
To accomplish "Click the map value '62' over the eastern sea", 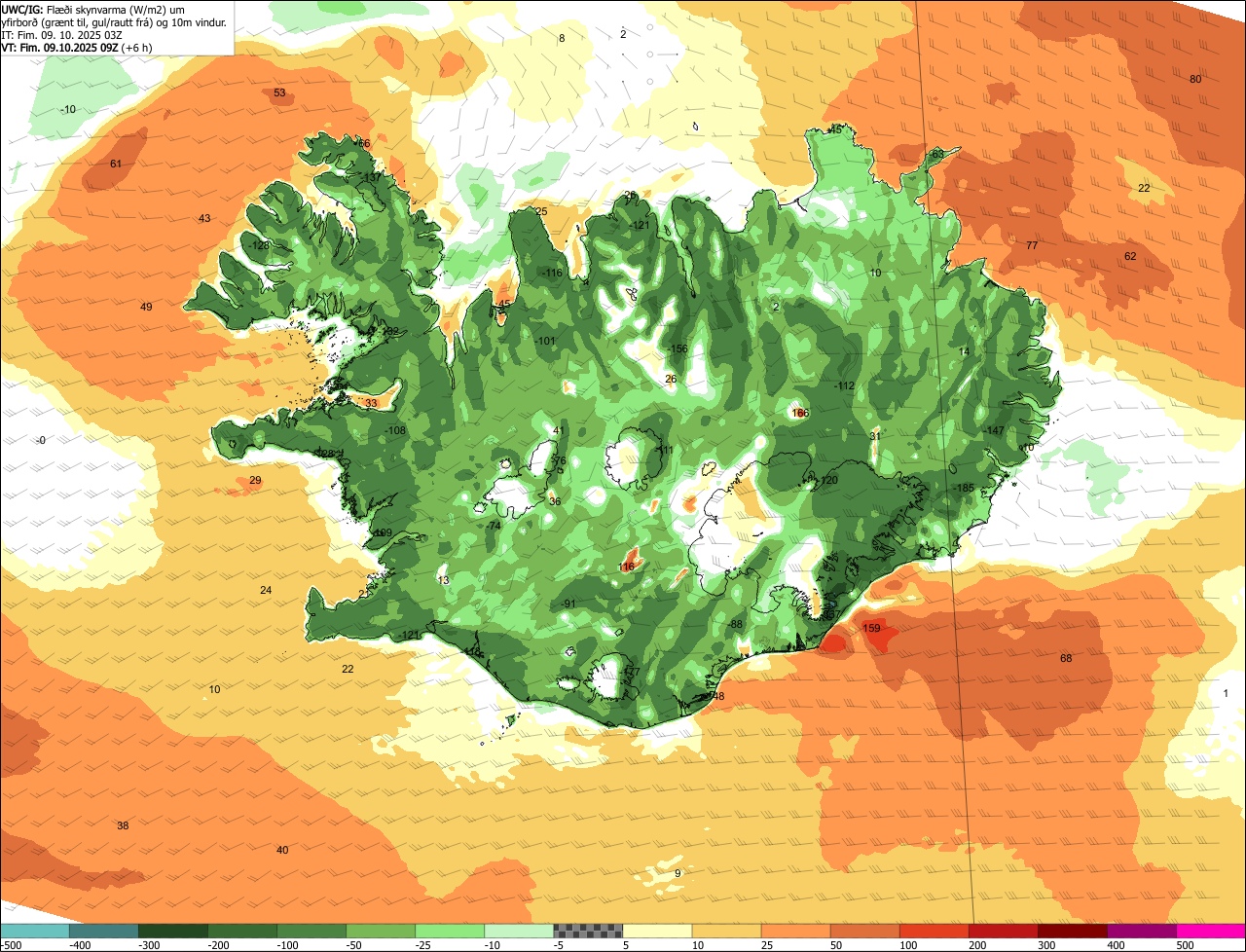I will click(x=1130, y=256).
